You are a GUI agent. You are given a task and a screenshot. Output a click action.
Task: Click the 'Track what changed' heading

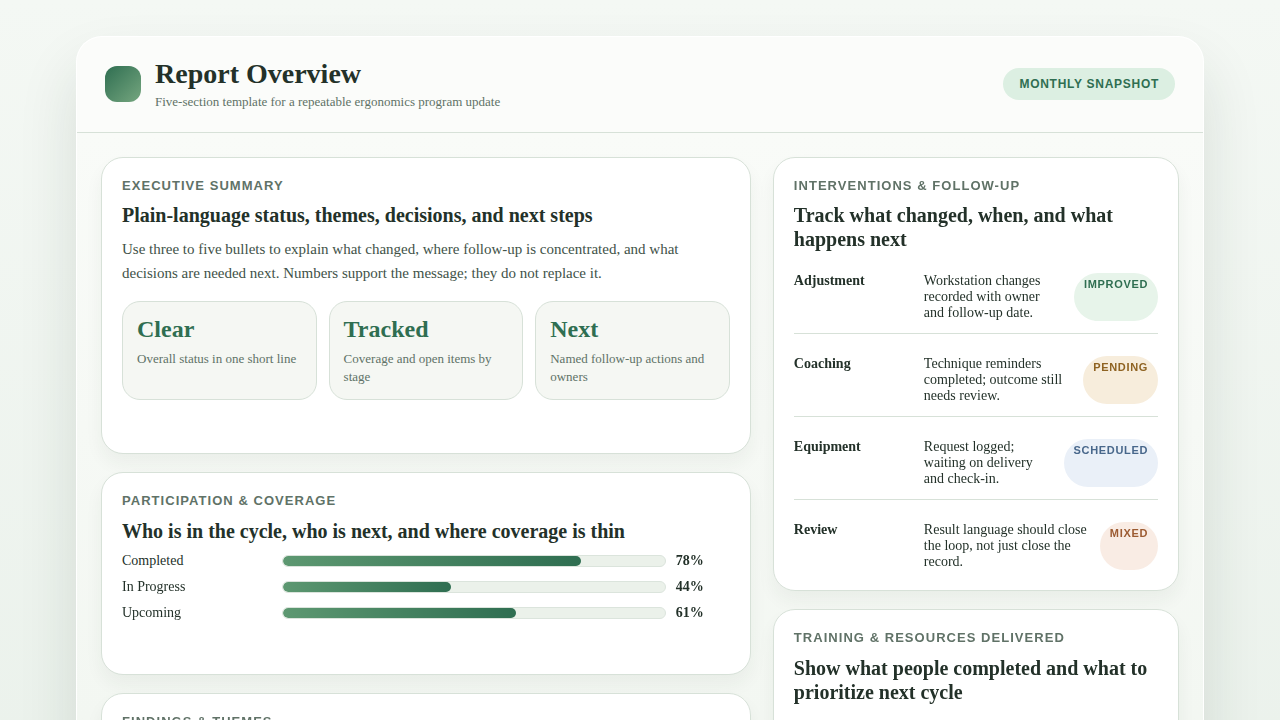953,228
